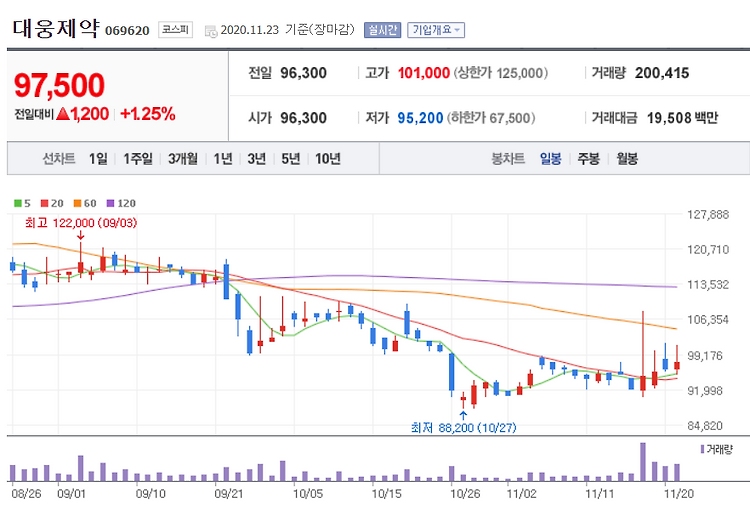
Task: Click the 실시간 real-time button
Action: 382,30
